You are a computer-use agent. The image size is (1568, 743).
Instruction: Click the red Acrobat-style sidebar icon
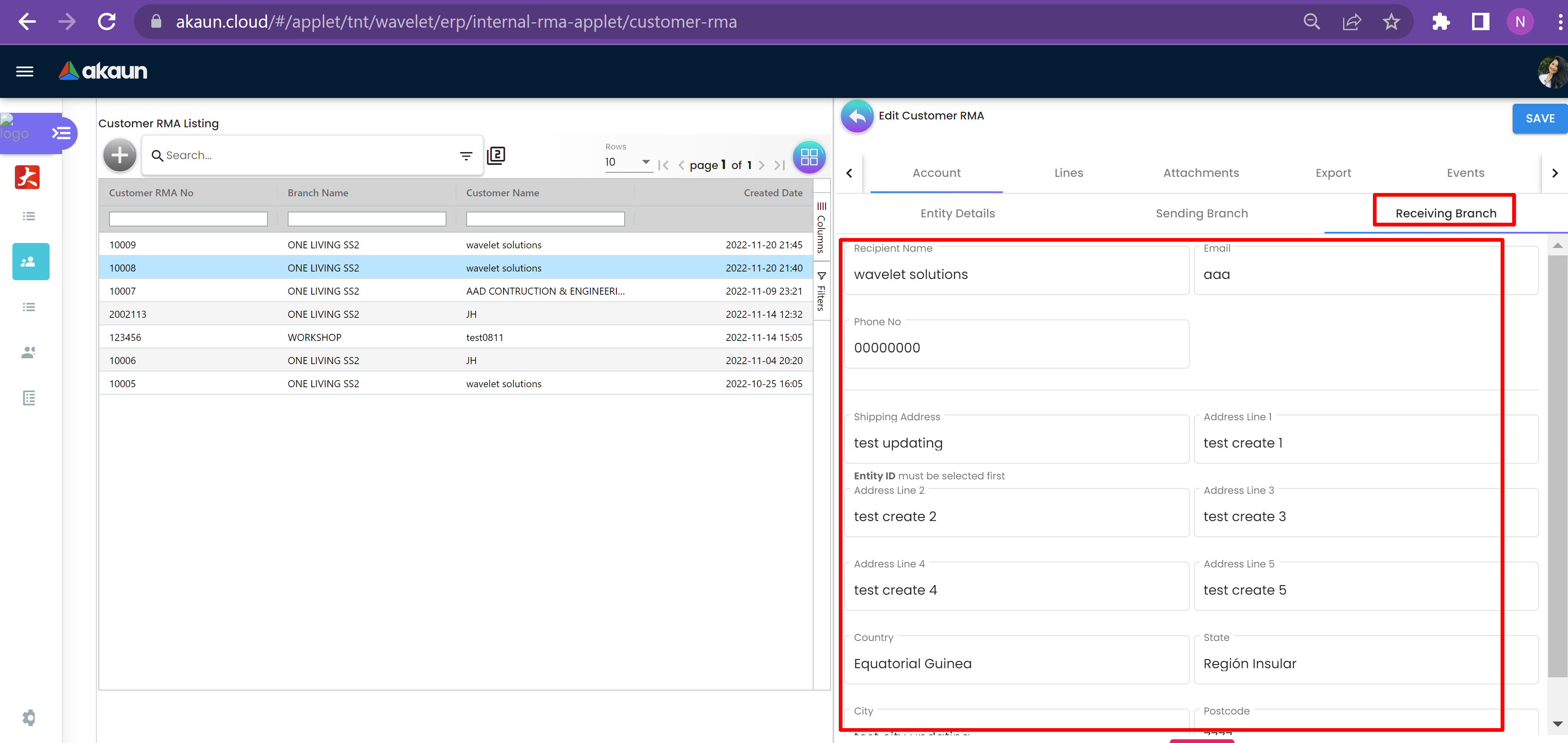coord(27,178)
